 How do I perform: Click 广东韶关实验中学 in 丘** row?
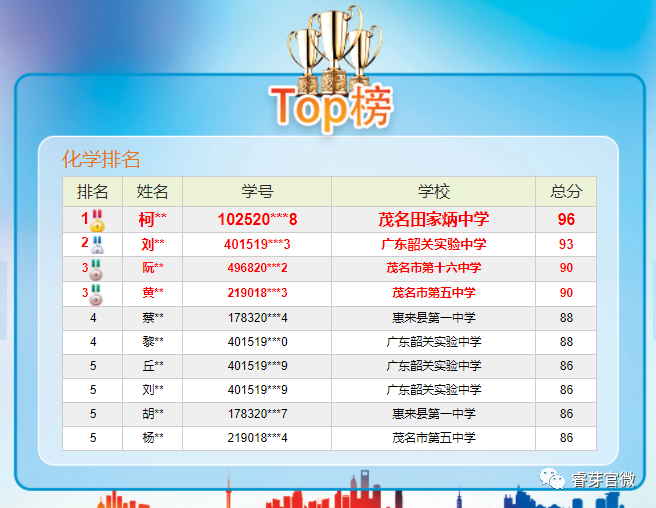click(434, 366)
